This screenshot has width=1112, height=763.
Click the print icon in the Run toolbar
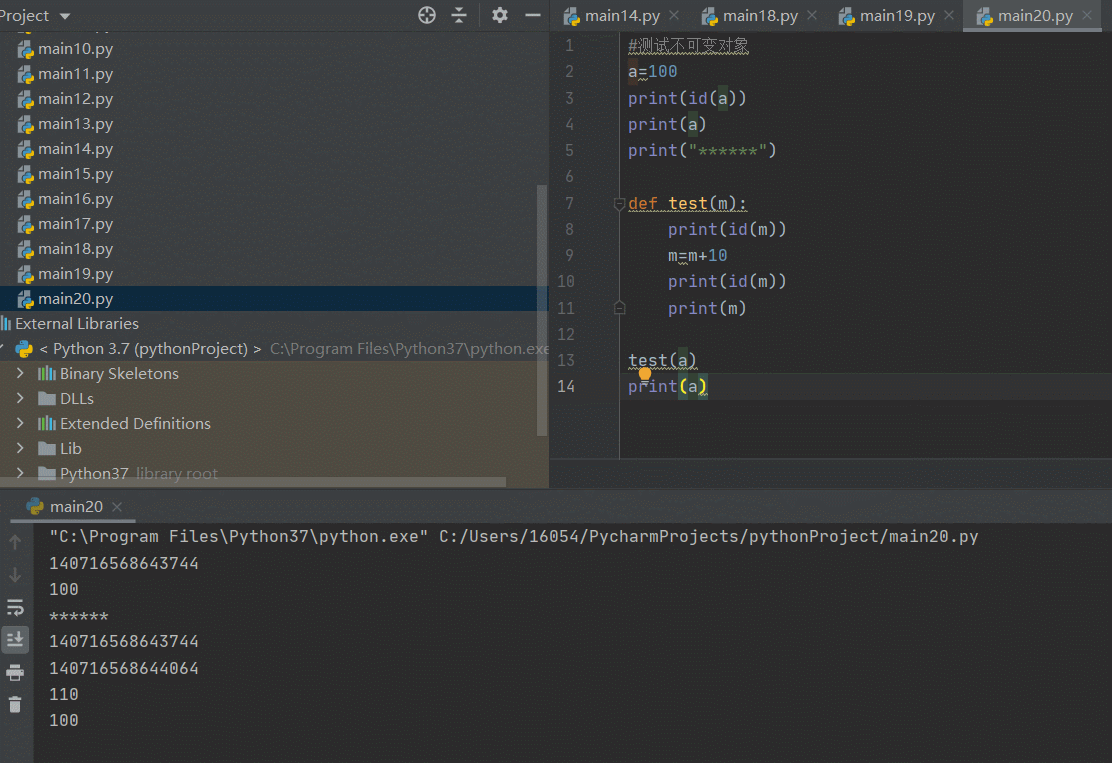15,672
